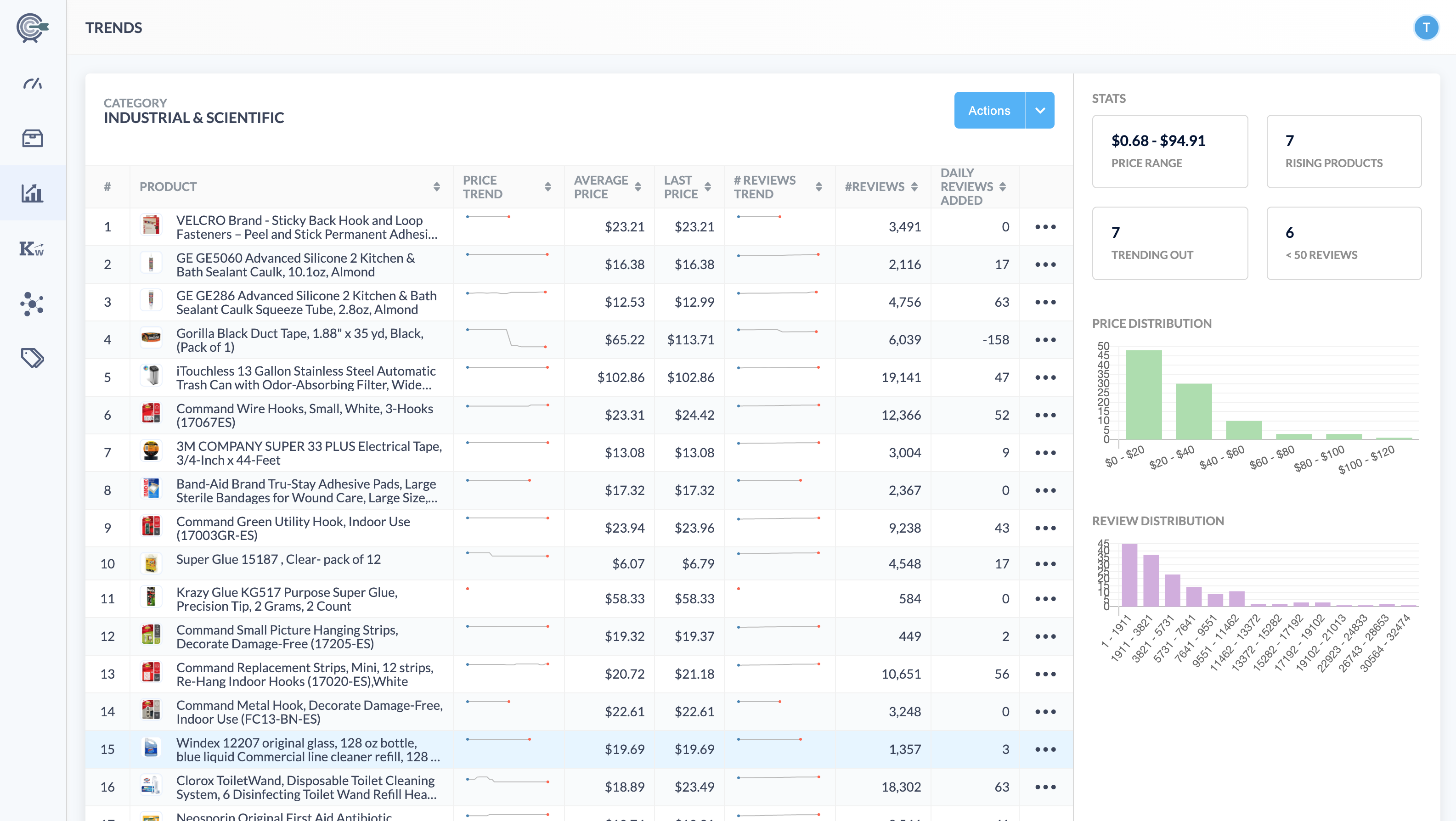Screen dimensions: 1456x821
Task: Open the user avatar T at top right
Action: tap(1426, 28)
